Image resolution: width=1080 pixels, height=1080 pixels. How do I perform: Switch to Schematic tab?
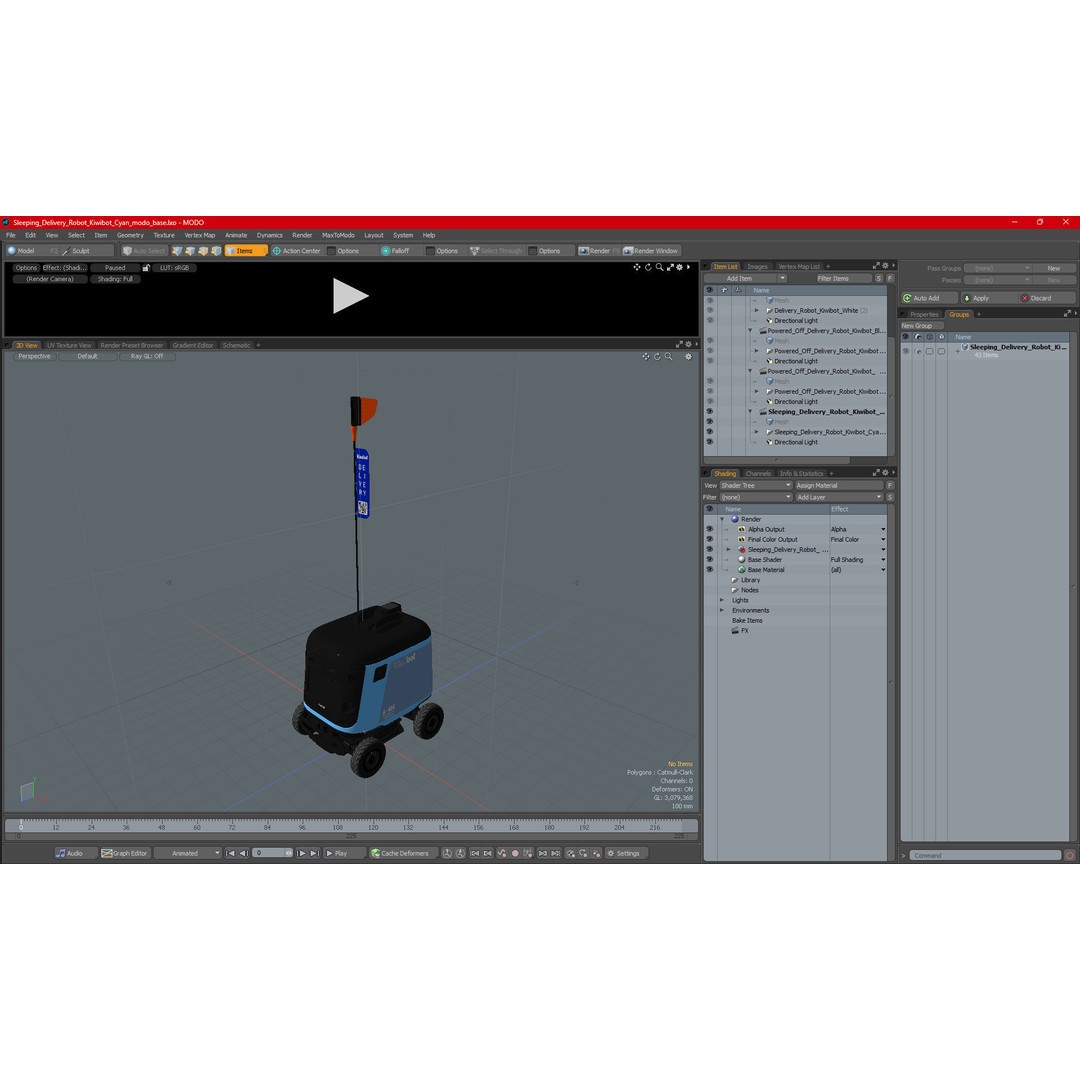pos(236,345)
